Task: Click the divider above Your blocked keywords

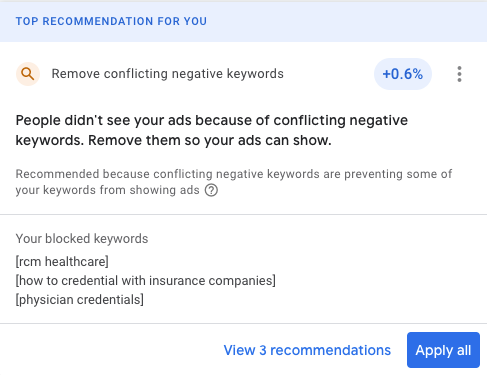Action: tap(243, 215)
